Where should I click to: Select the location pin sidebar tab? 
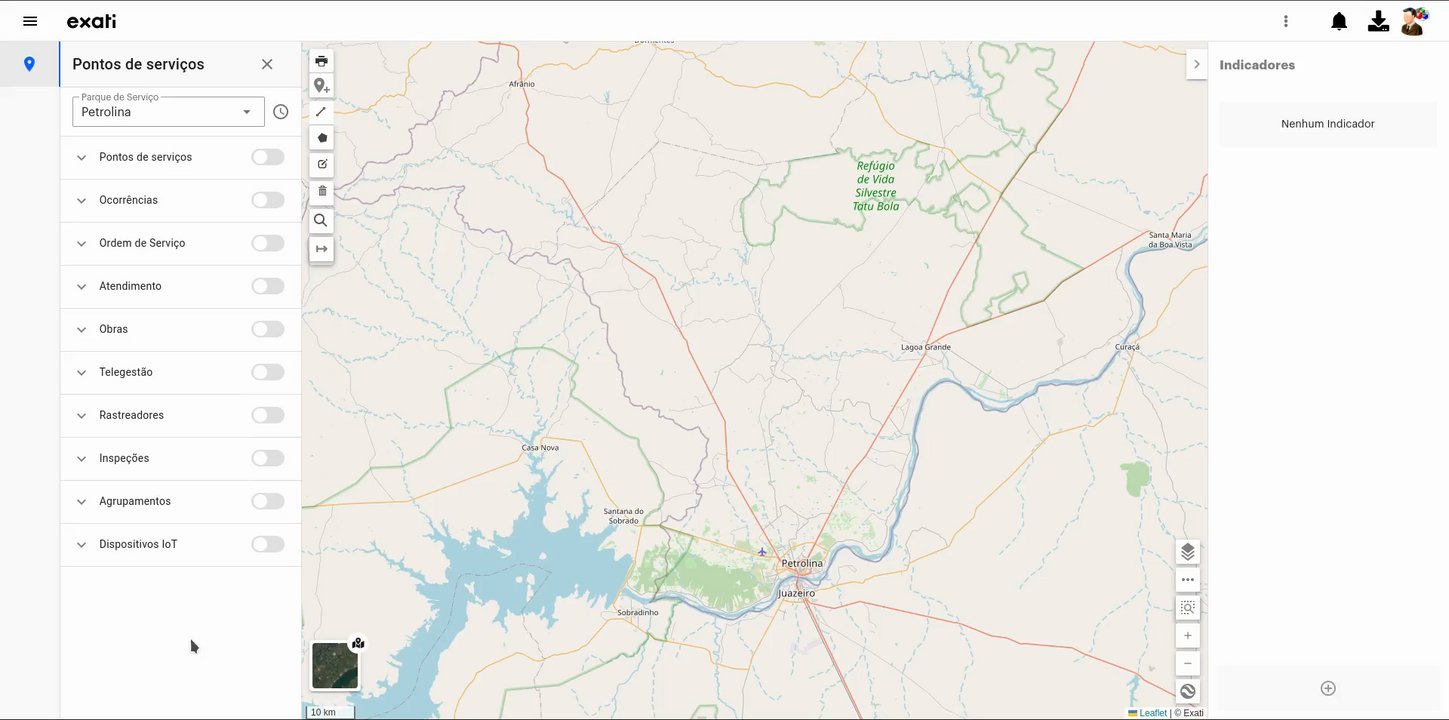pos(29,64)
